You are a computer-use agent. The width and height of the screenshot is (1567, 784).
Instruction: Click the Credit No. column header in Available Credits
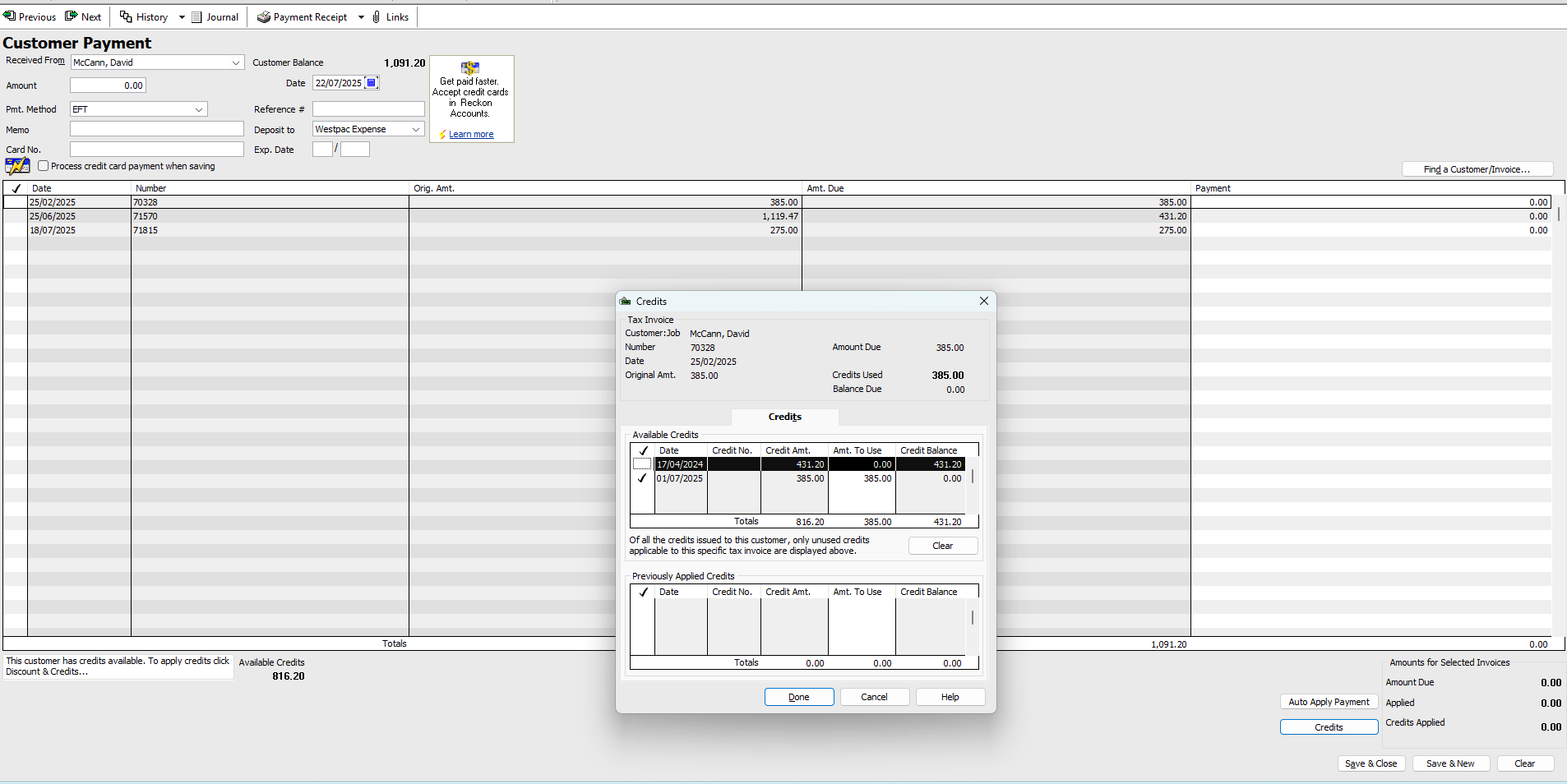[733, 450]
